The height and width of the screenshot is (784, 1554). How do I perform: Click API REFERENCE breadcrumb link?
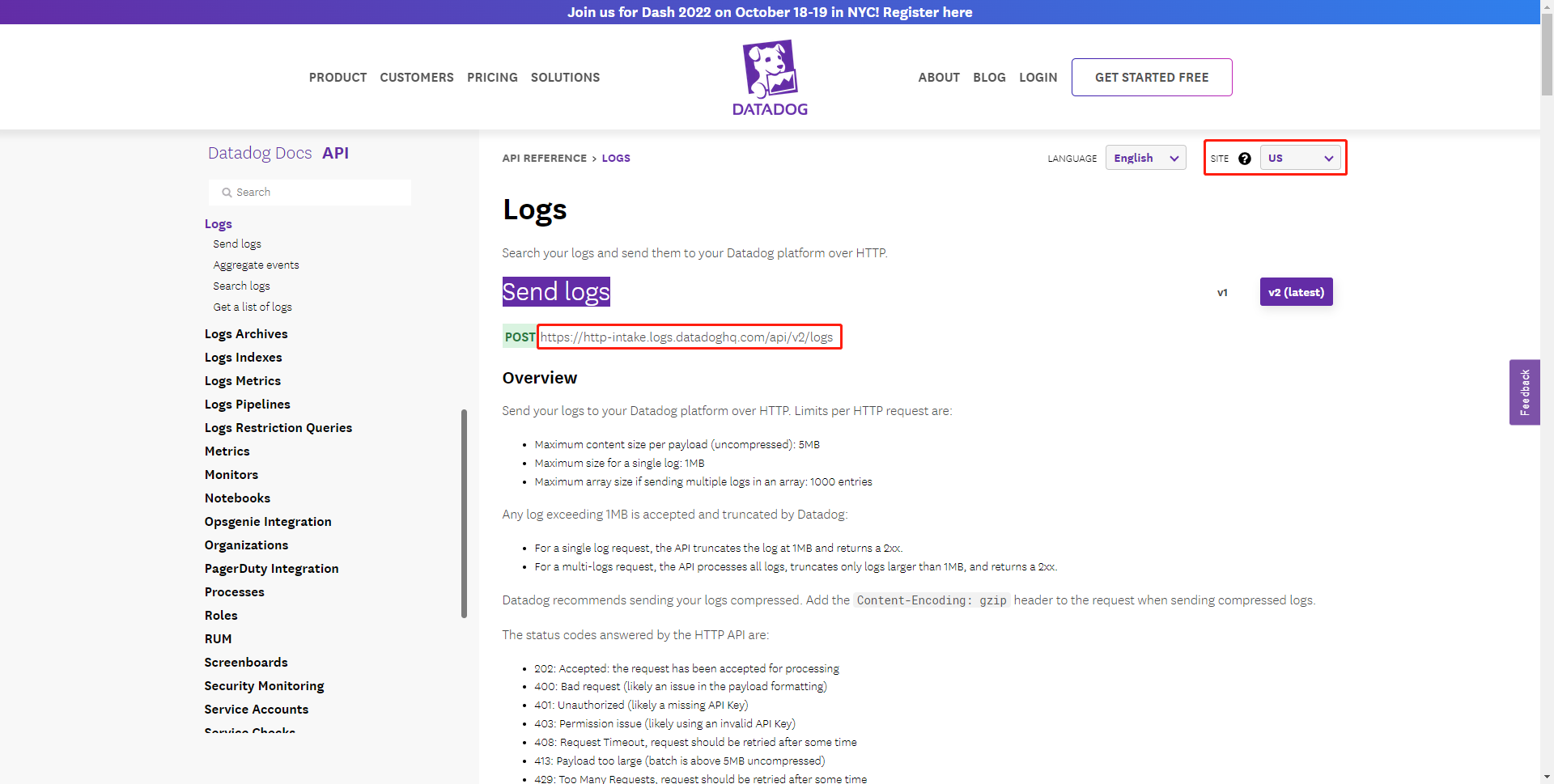tap(544, 159)
